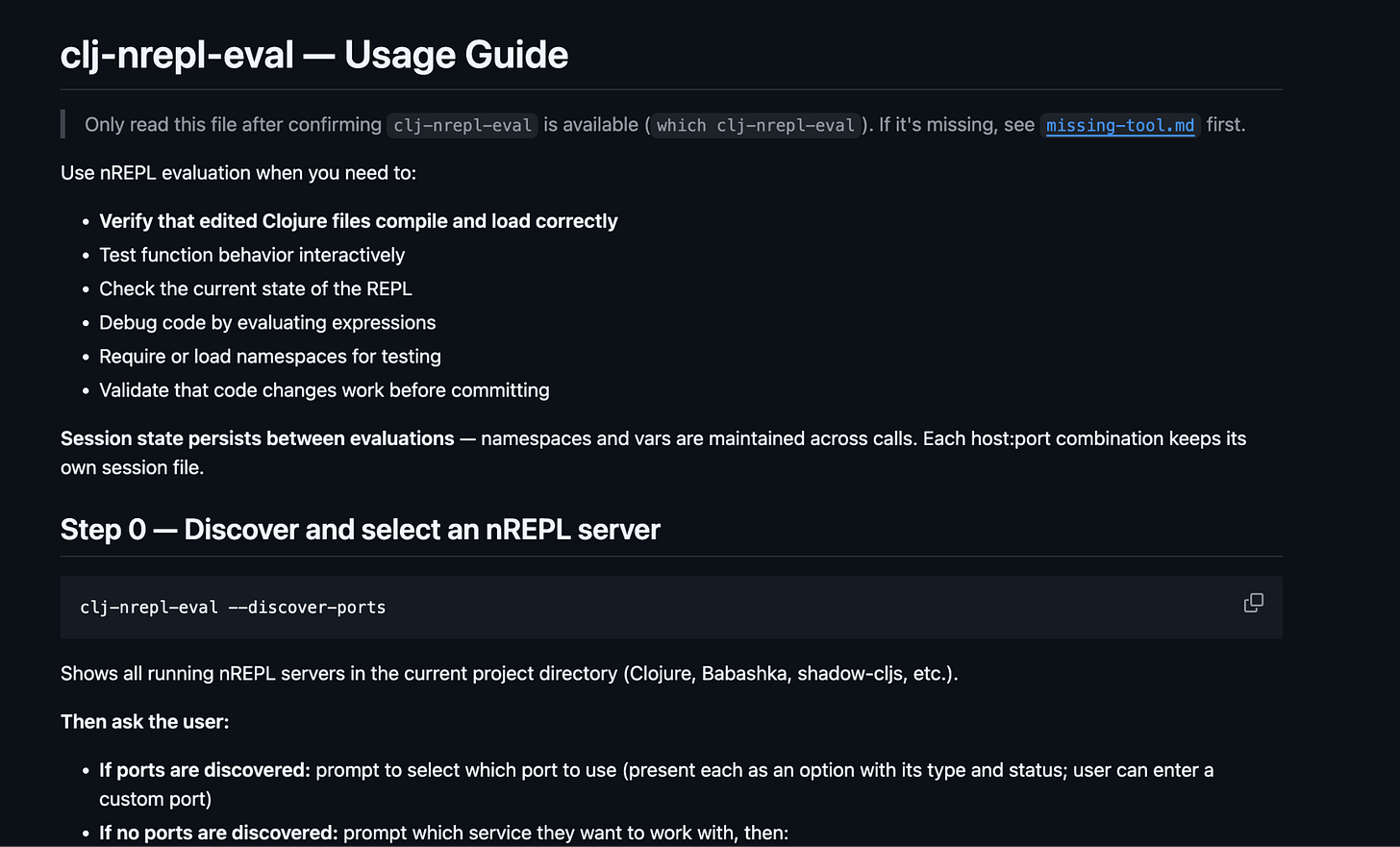Click the 'If no ports are discovered:' bold text
The image size is (1400, 847).
pyautogui.click(x=218, y=833)
